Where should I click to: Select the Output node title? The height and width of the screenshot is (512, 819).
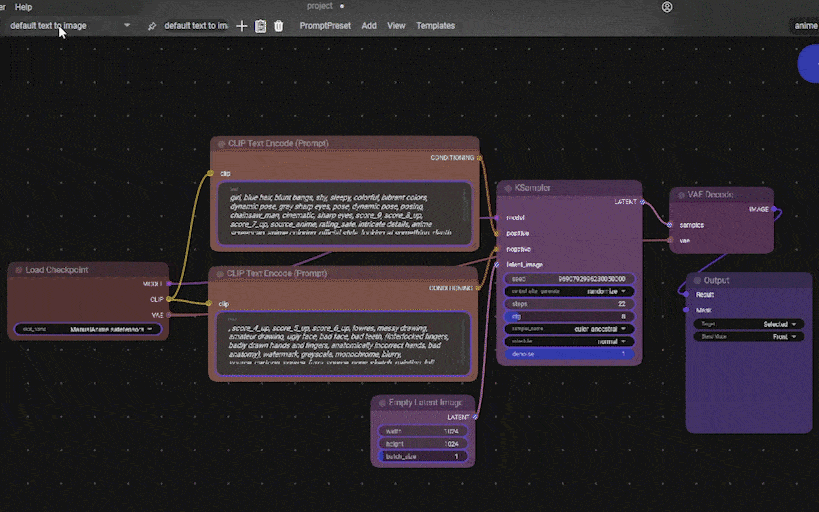coord(716,281)
